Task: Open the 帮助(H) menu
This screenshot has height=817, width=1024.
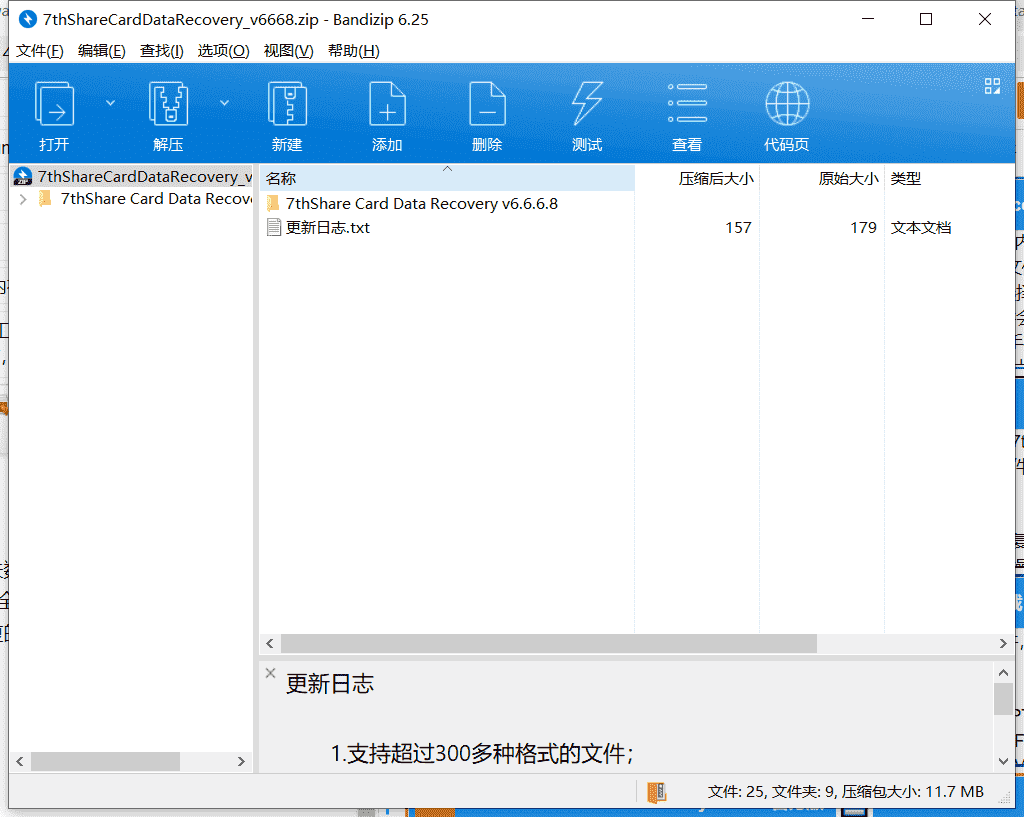Action: [x=353, y=50]
